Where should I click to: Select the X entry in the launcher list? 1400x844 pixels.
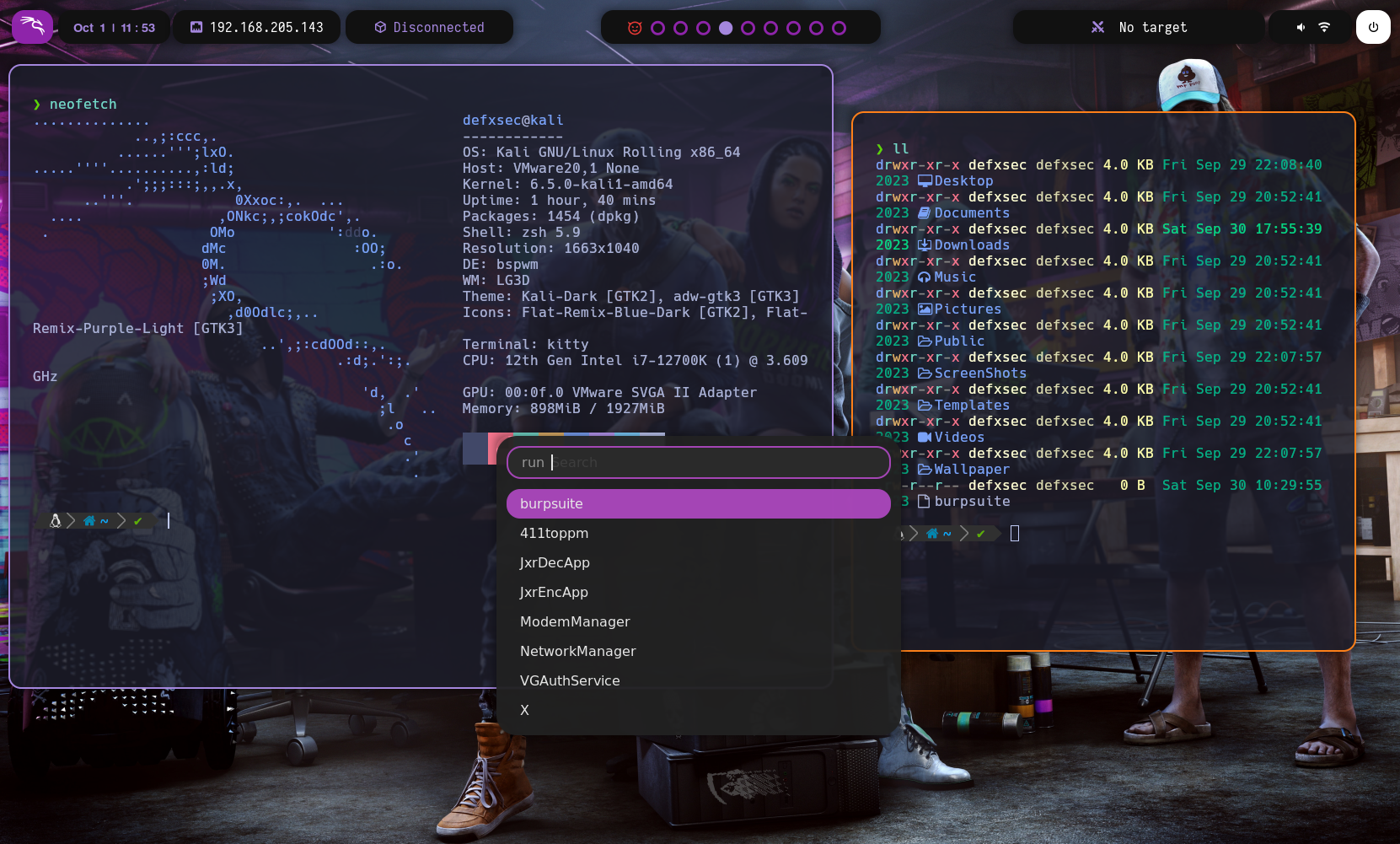[x=698, y=710]
